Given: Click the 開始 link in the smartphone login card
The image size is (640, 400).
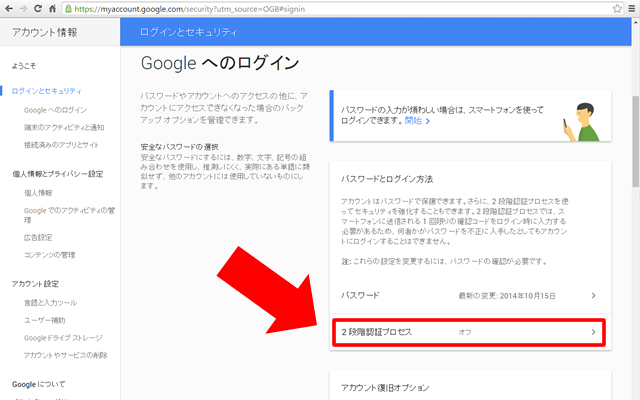Looking at the screenshot, I should 417,121.
